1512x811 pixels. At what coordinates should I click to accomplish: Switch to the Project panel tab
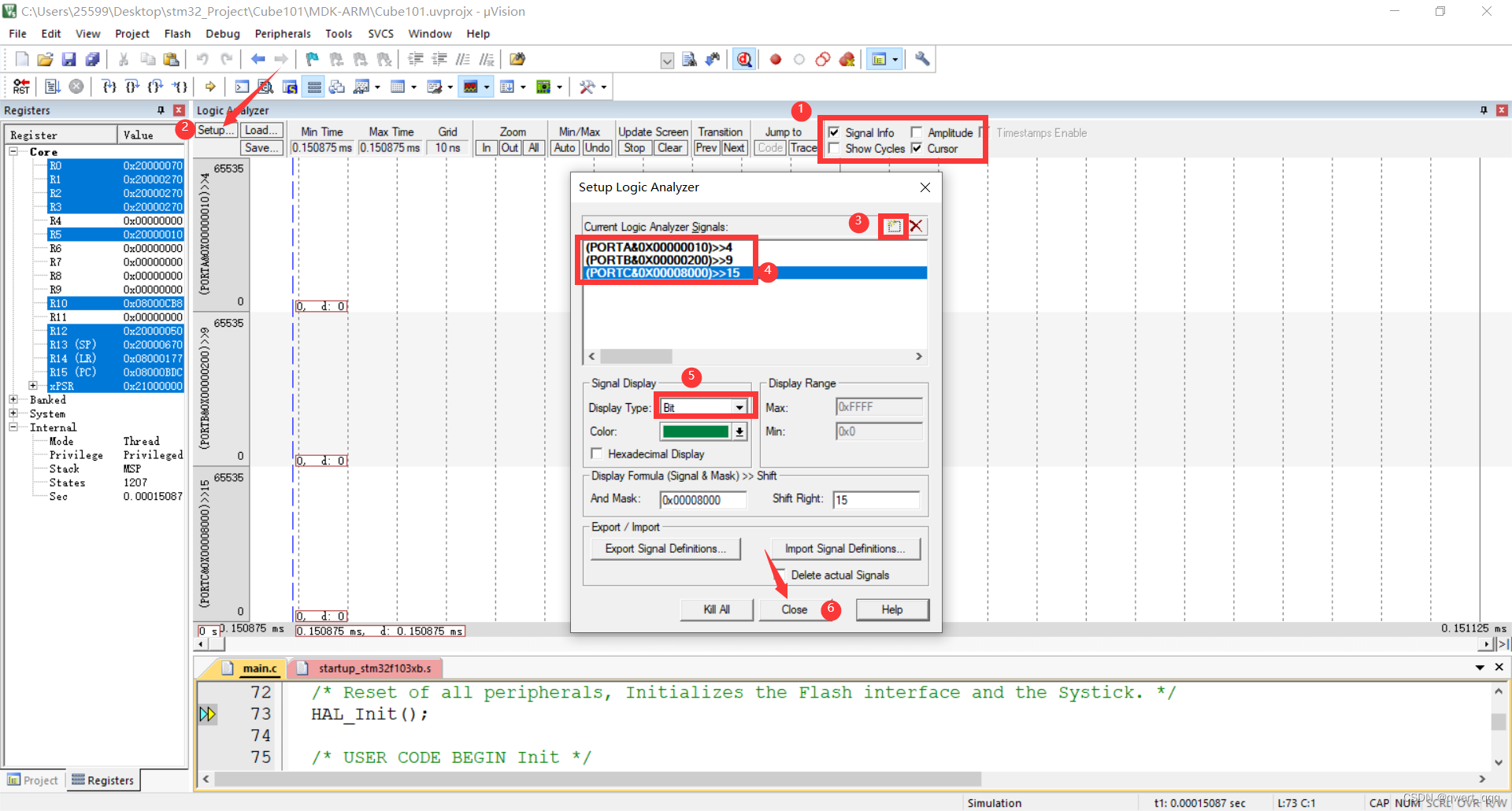33,780
